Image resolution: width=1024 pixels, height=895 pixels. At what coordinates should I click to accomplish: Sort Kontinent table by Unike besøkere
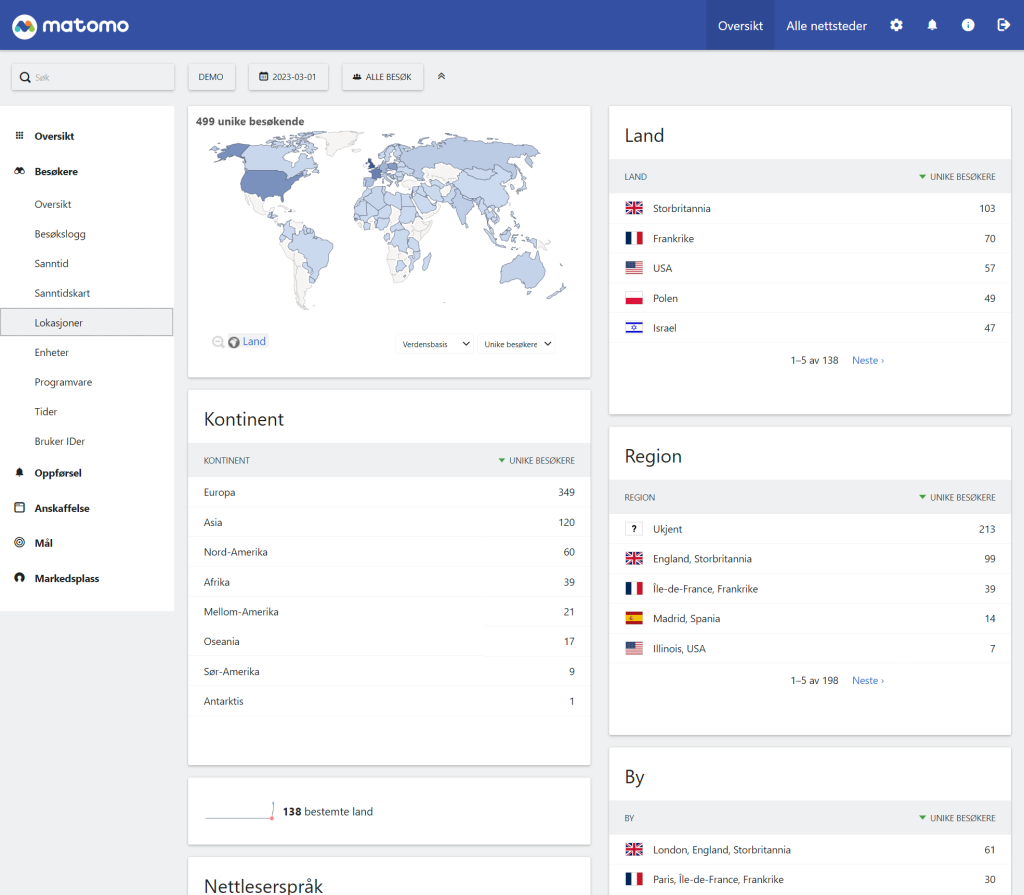pyautogui.click(x=541, y=461)
